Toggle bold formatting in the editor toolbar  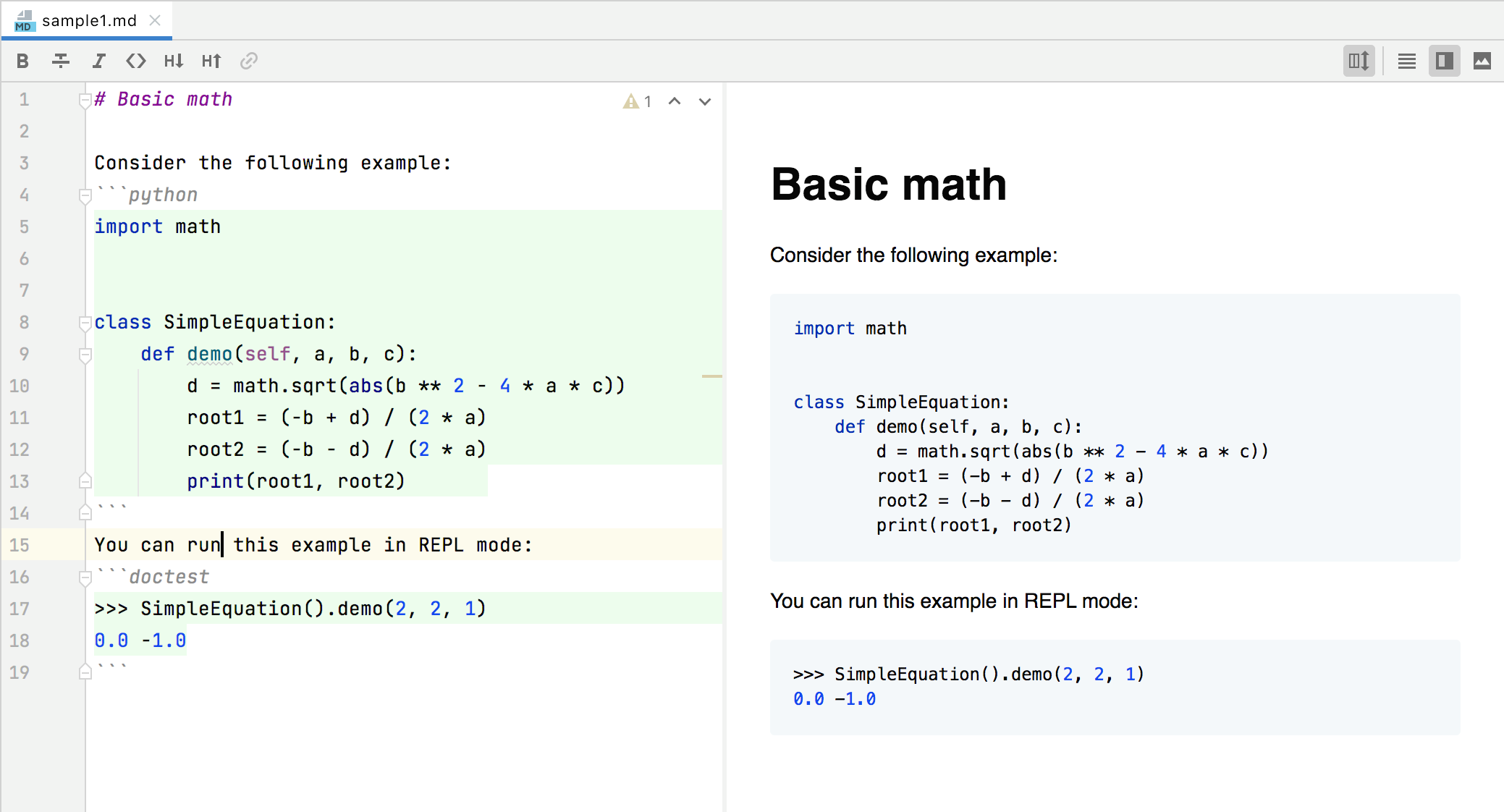[22, 61]
